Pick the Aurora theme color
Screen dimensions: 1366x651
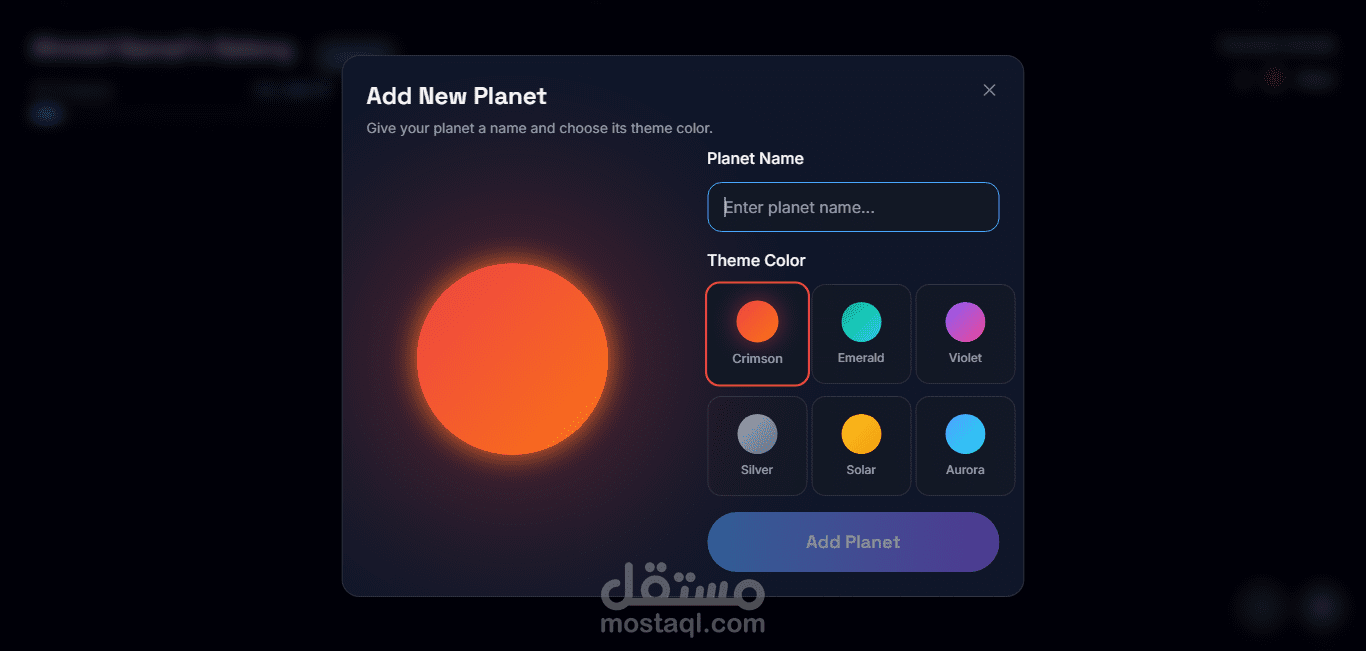pos(965,446)
